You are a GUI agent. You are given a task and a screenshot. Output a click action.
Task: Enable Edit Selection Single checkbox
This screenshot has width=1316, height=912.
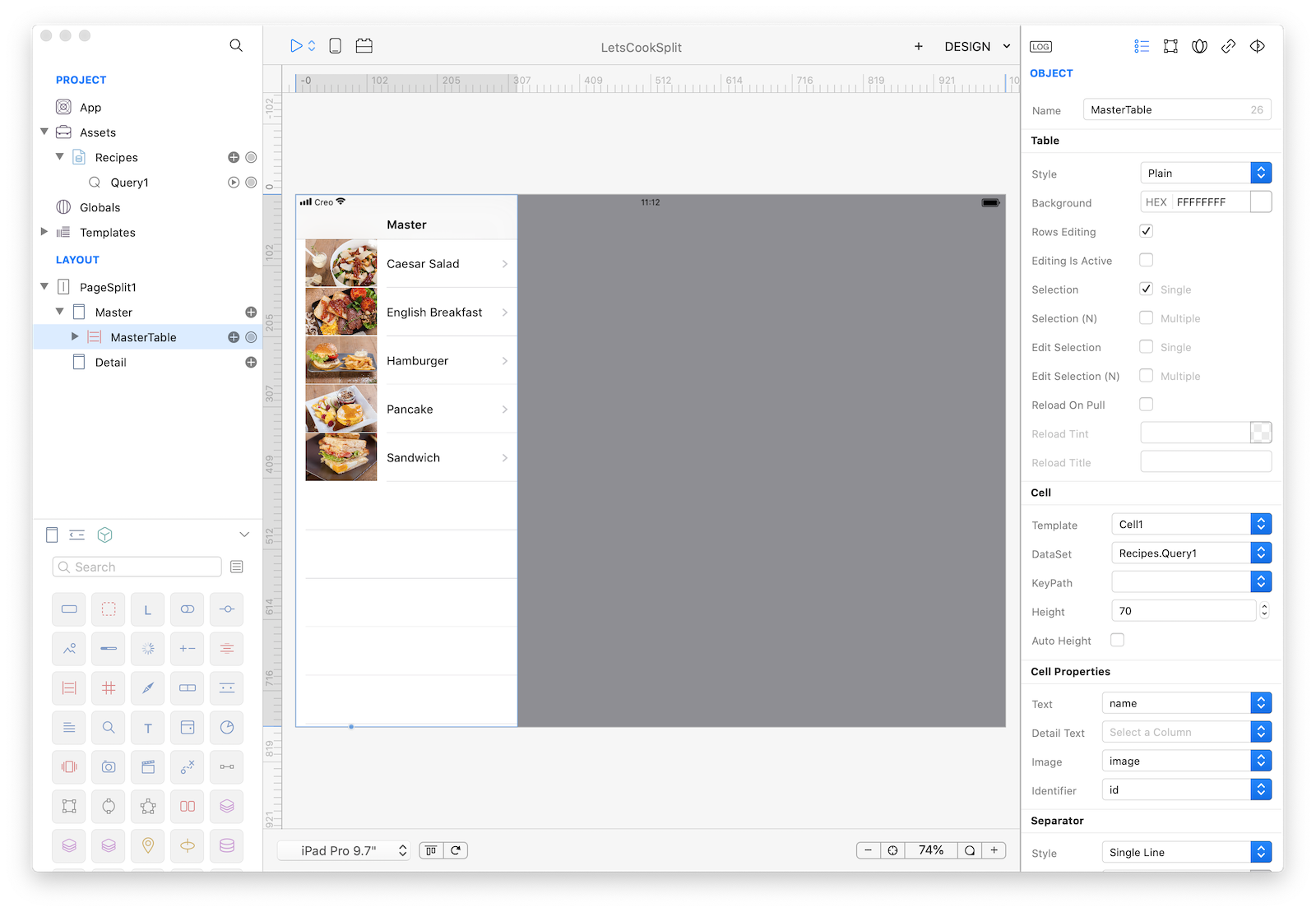(x=1146, y=346)
